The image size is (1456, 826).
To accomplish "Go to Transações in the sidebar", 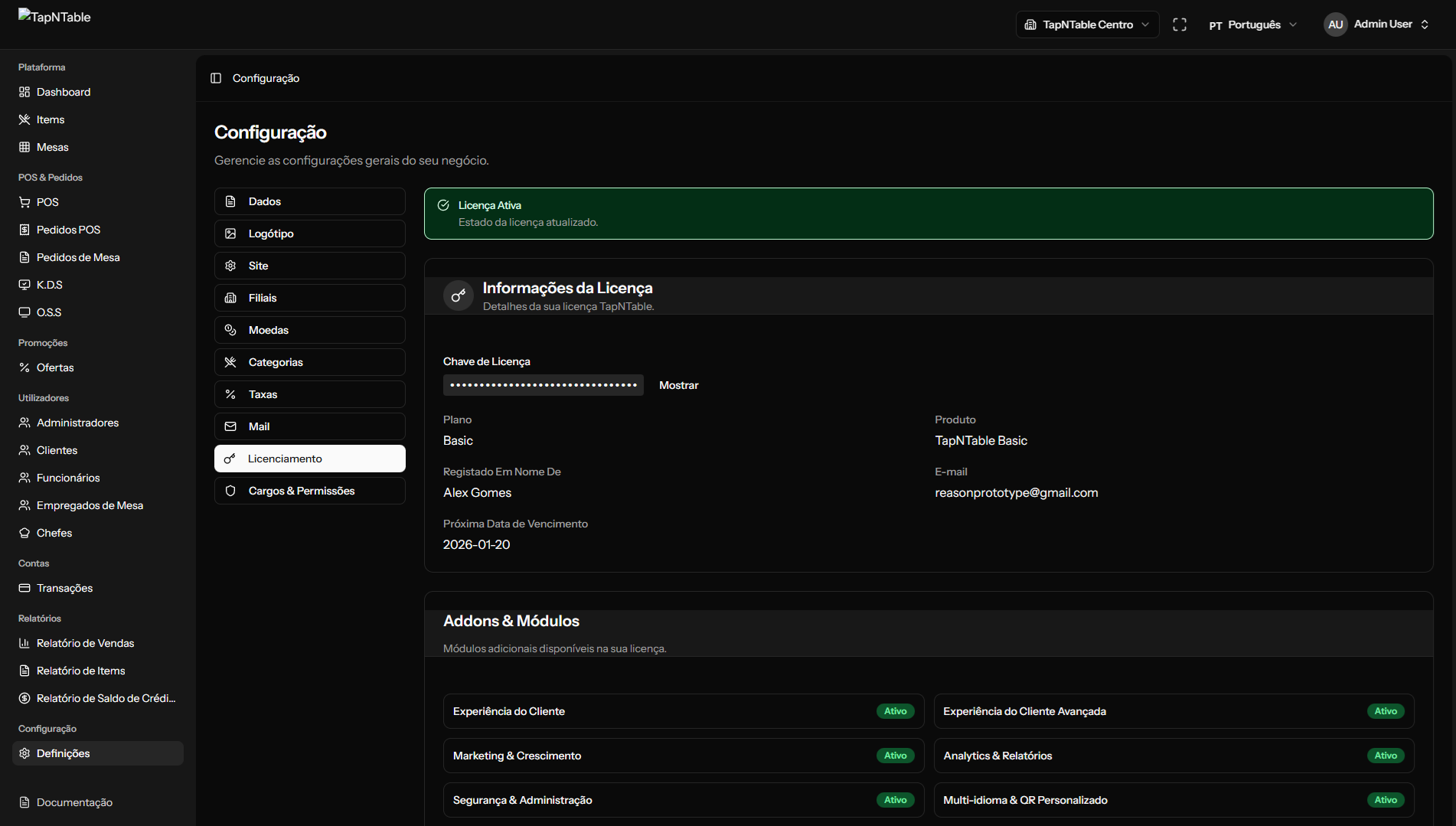I will [64, 588].
